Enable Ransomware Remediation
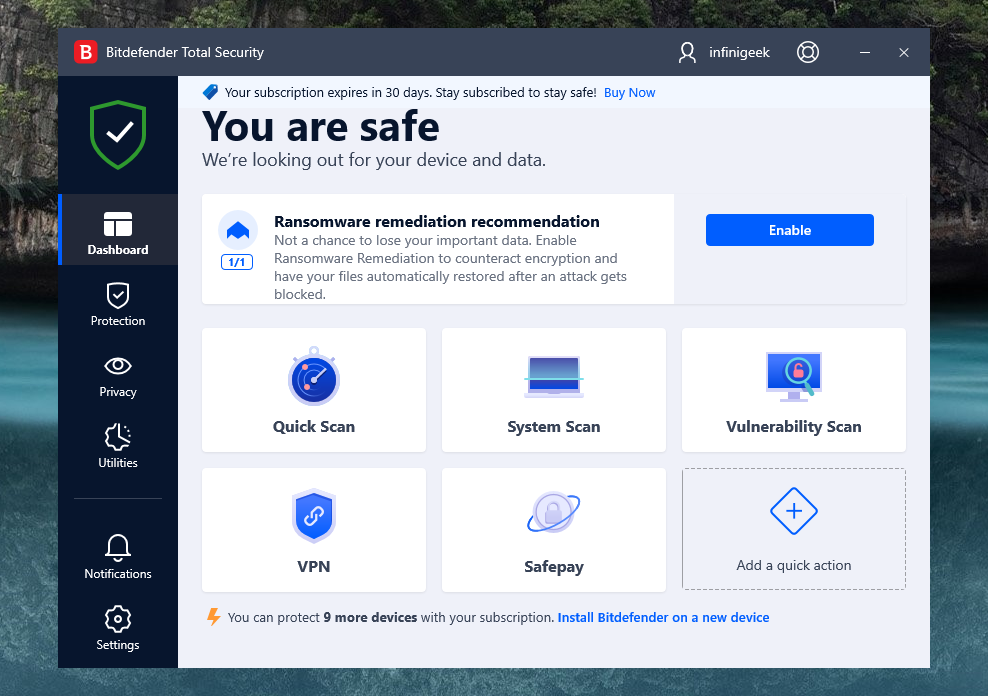The width and height of the screenshot is (988, 696). [789, 230]
